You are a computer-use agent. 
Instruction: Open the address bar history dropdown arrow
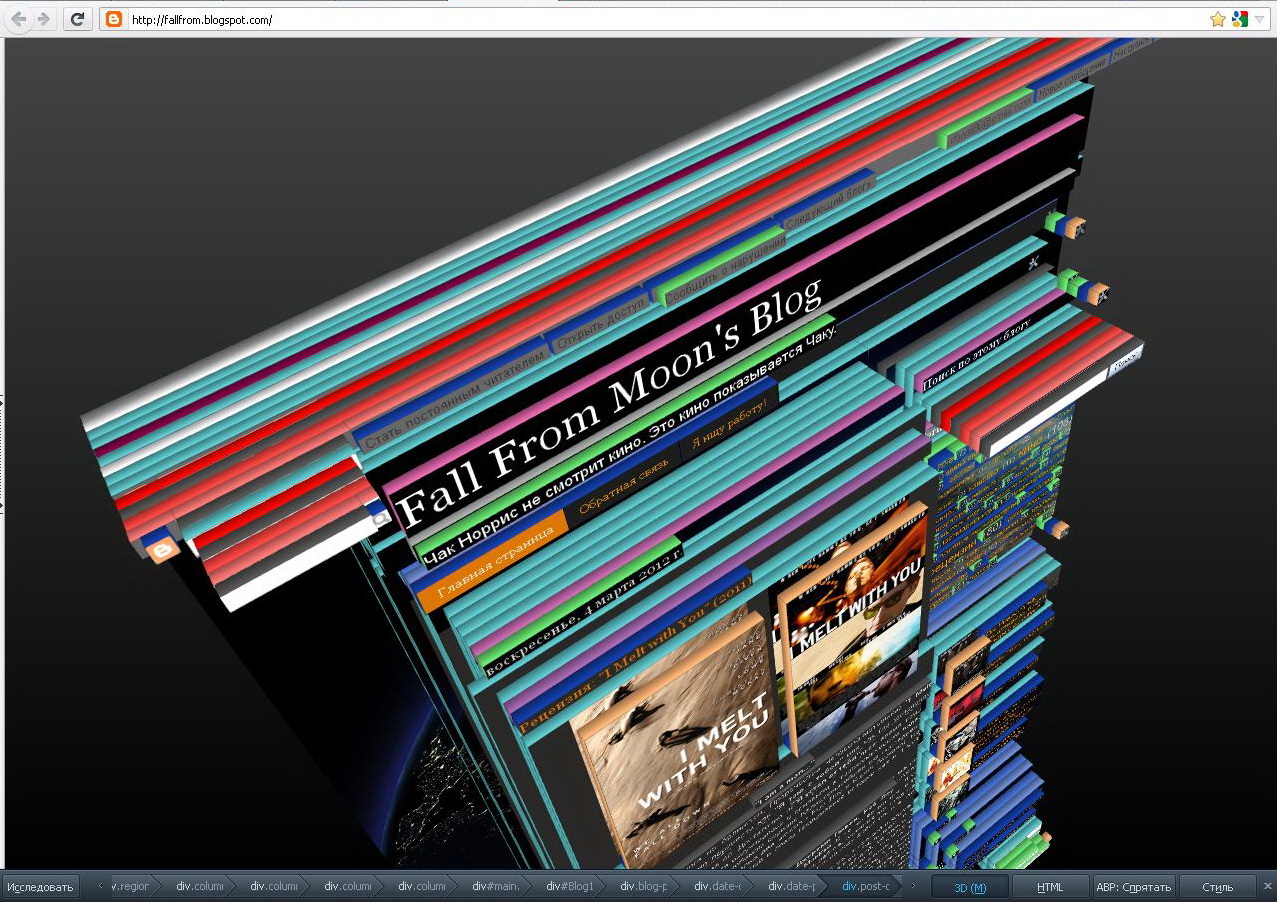click(1259, 19)
